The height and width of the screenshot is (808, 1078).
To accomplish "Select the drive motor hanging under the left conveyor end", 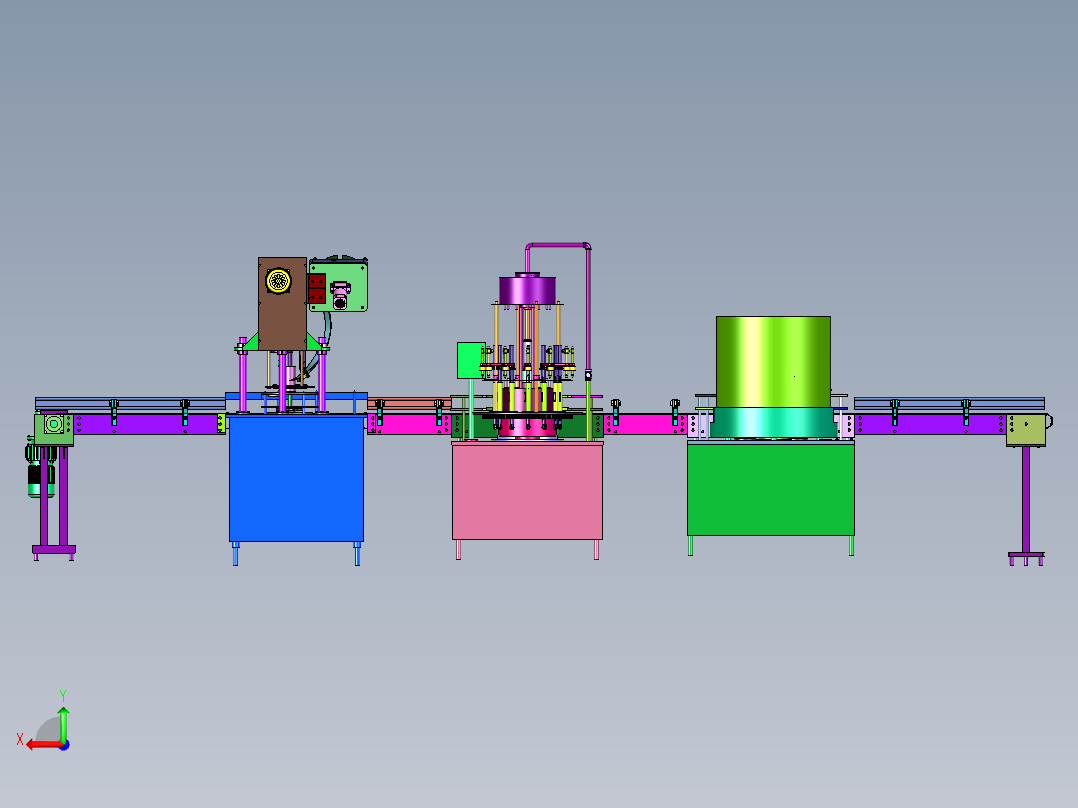I will click(x=40, y=472).
